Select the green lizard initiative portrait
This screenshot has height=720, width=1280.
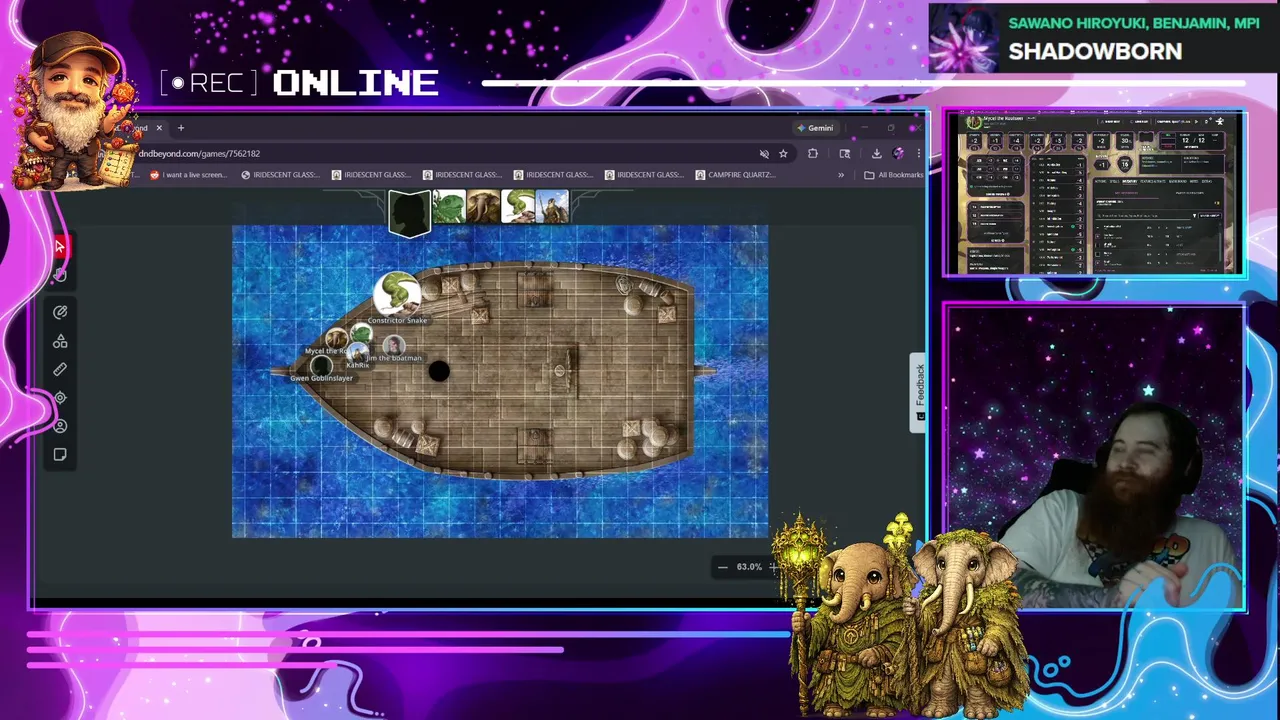coord(448,207)
